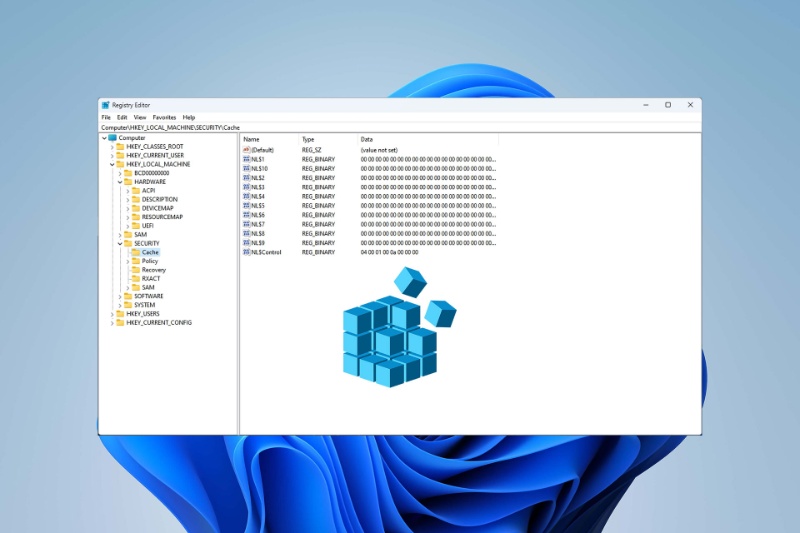Collapse the SECURITY key arrow

[120, 244]
